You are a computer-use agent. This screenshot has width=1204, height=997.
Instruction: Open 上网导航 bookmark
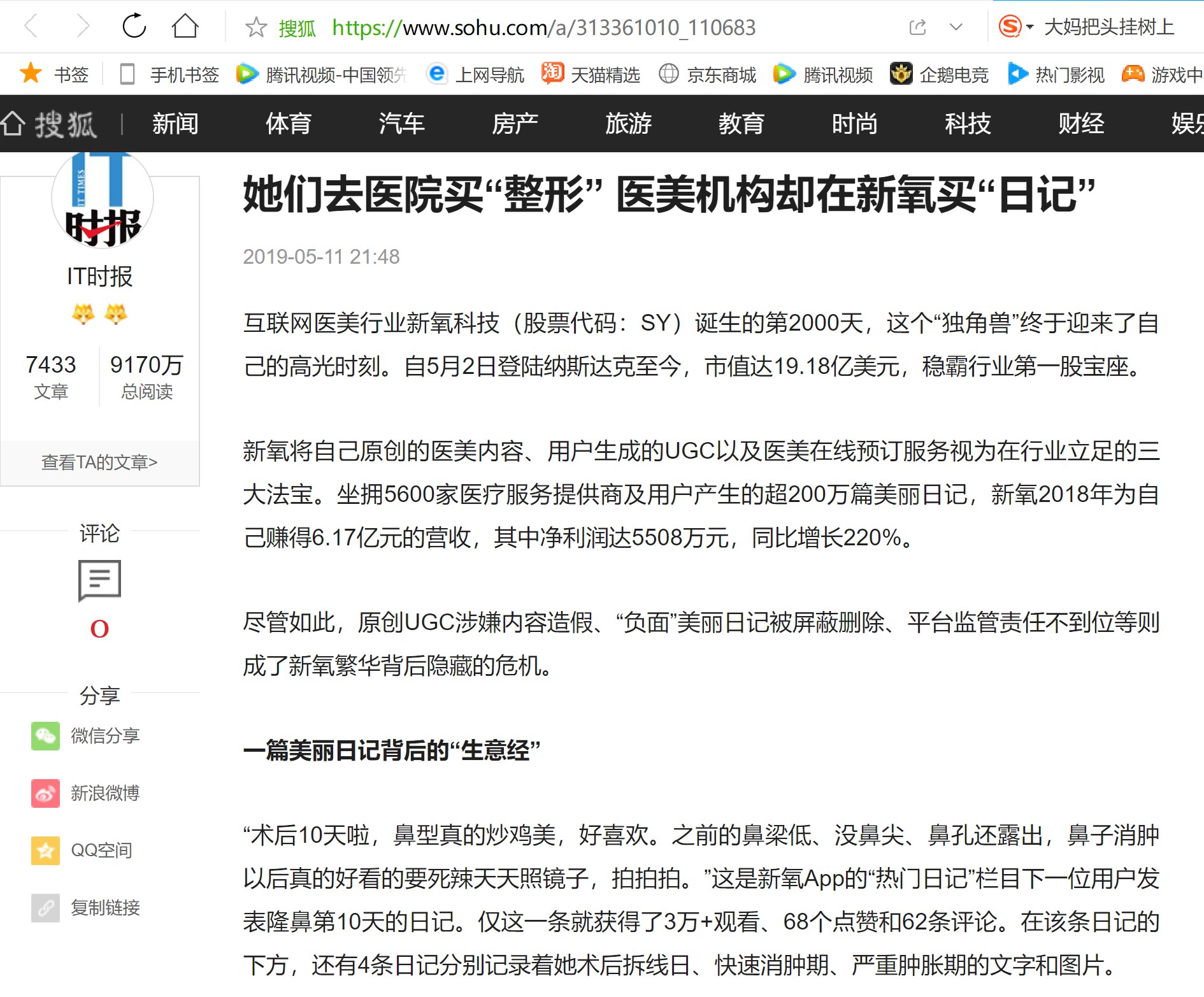475,75
